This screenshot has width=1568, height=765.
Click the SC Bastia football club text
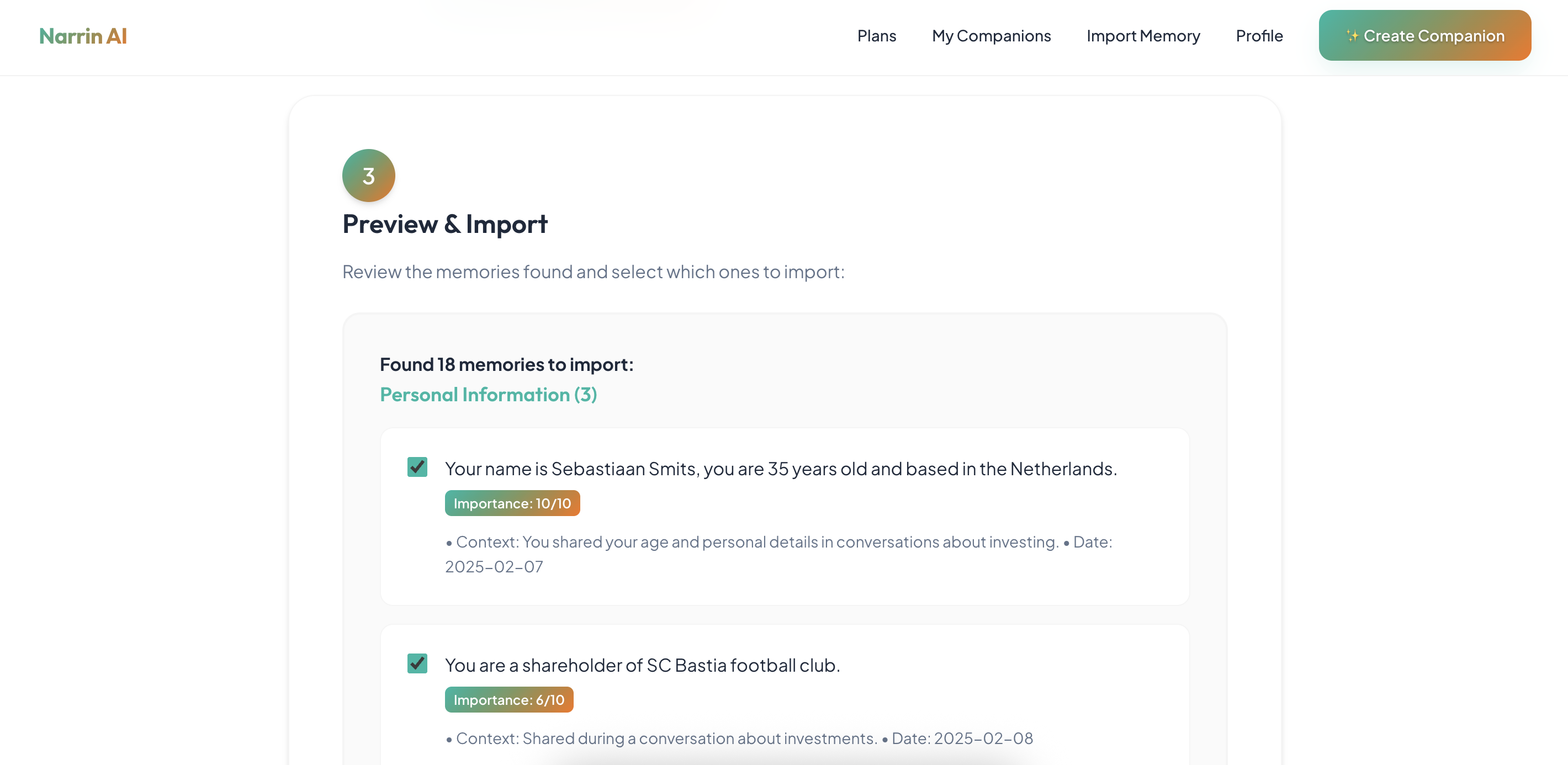click(642, 665)
